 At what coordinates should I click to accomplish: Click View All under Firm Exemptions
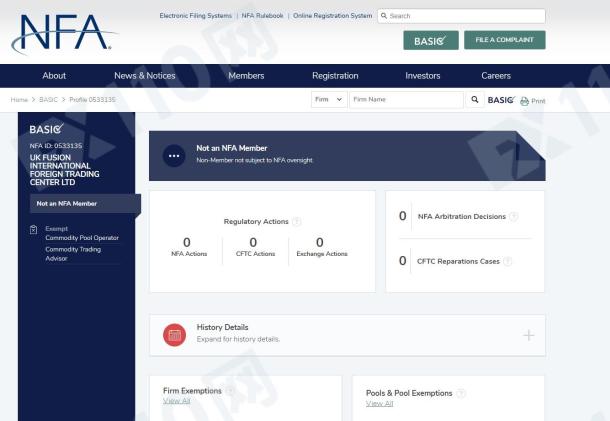pyautogui.click(x=177, y=401)
